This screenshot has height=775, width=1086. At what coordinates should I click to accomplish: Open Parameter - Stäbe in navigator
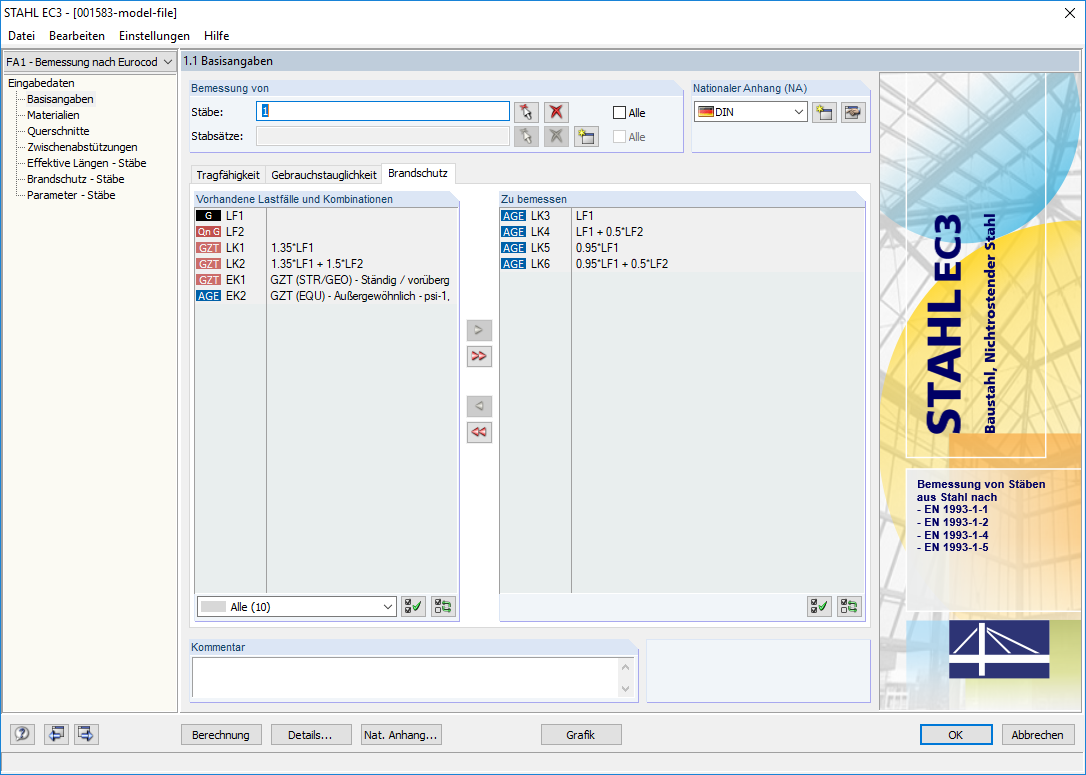click(x=71, y=195)
